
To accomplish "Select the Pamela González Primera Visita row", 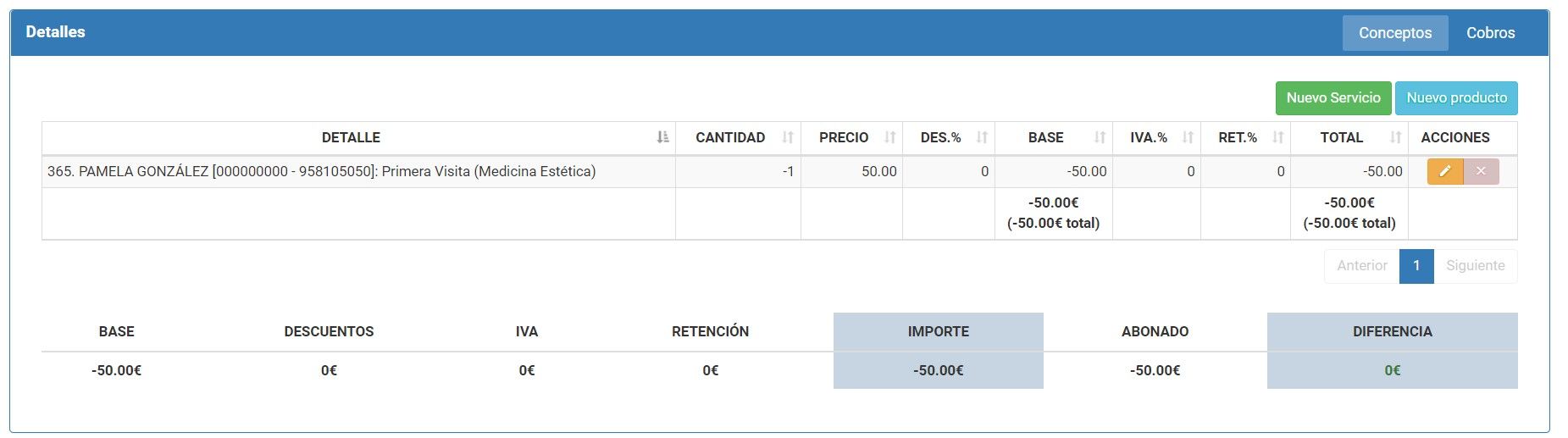I will point(779,171).
